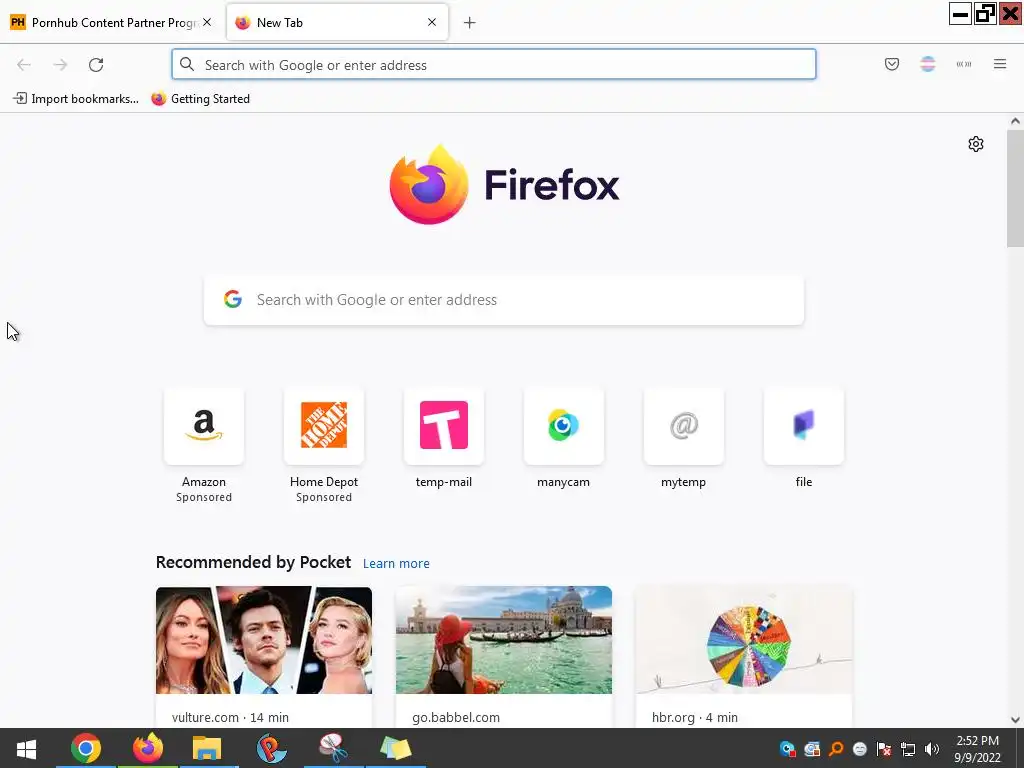Click the 'hbr.org · 4 min' caption
This screenshot has height=768, width=1024.
pyautogui.click(x=695, y=717)
